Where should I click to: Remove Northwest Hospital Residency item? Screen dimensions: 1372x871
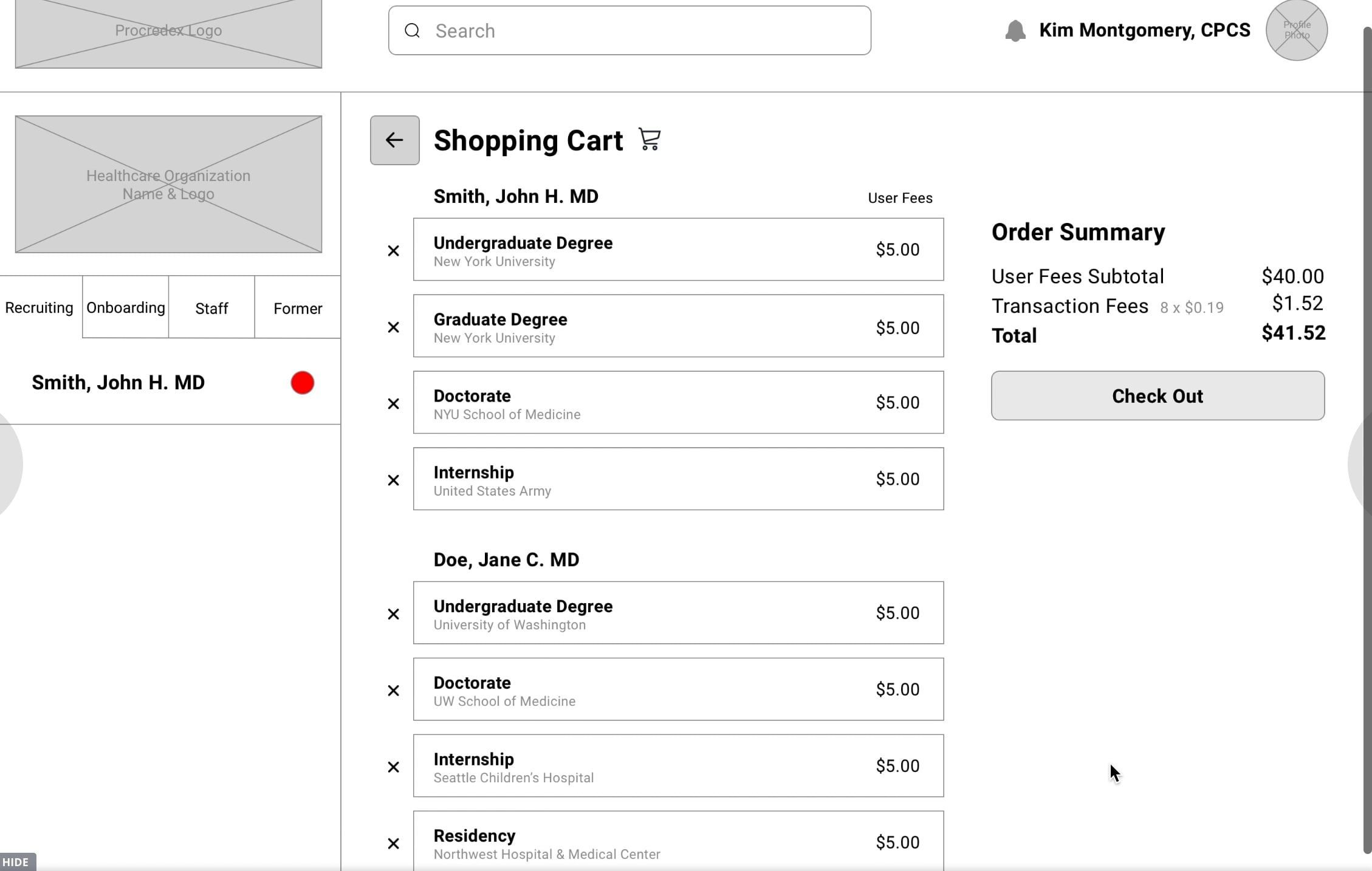[x=393, y=844]
